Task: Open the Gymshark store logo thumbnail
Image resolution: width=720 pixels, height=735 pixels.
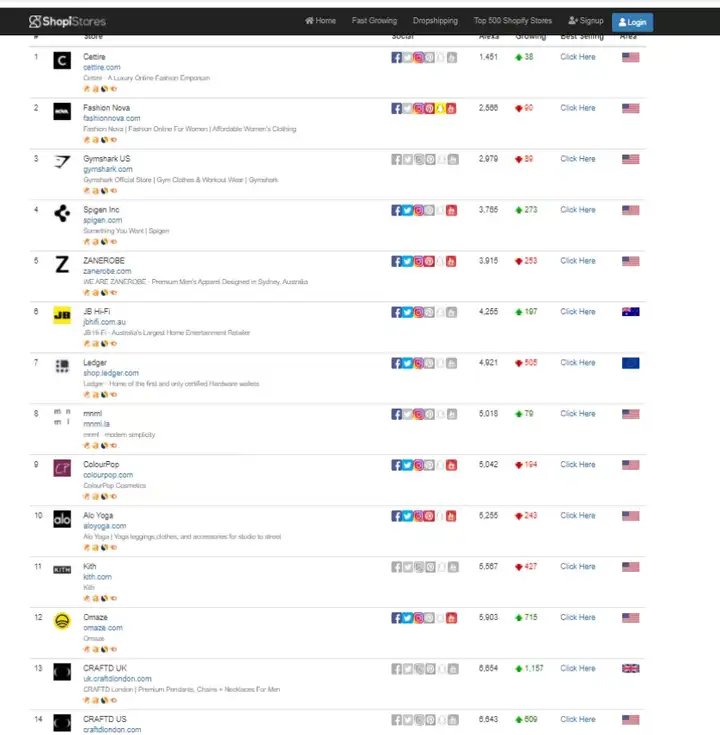Action: click(x=62, y=162)
